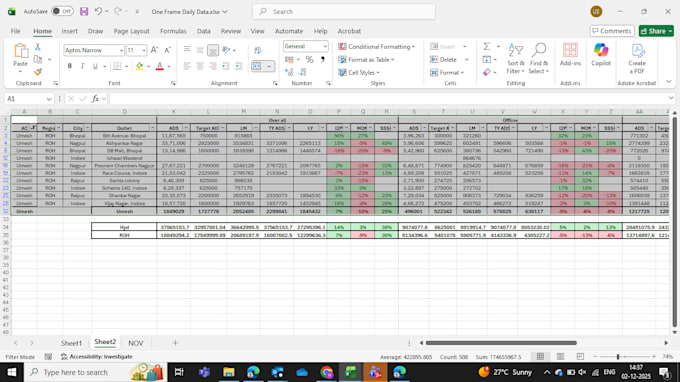Image resolution: width=680 pixels, height=382 pixels.
Task: Click the Share button
Action: click(x=656, y=31)
